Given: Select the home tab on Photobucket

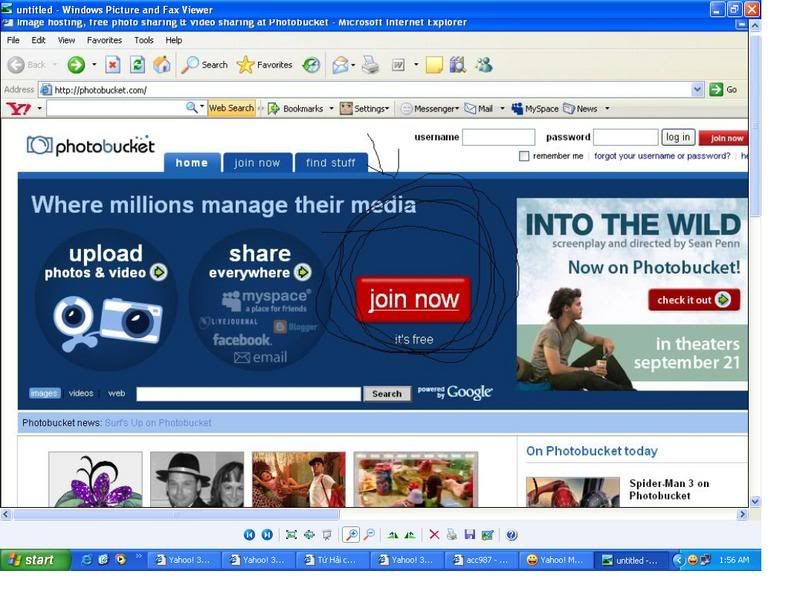Looking at the screenshot, I should 192,163.
